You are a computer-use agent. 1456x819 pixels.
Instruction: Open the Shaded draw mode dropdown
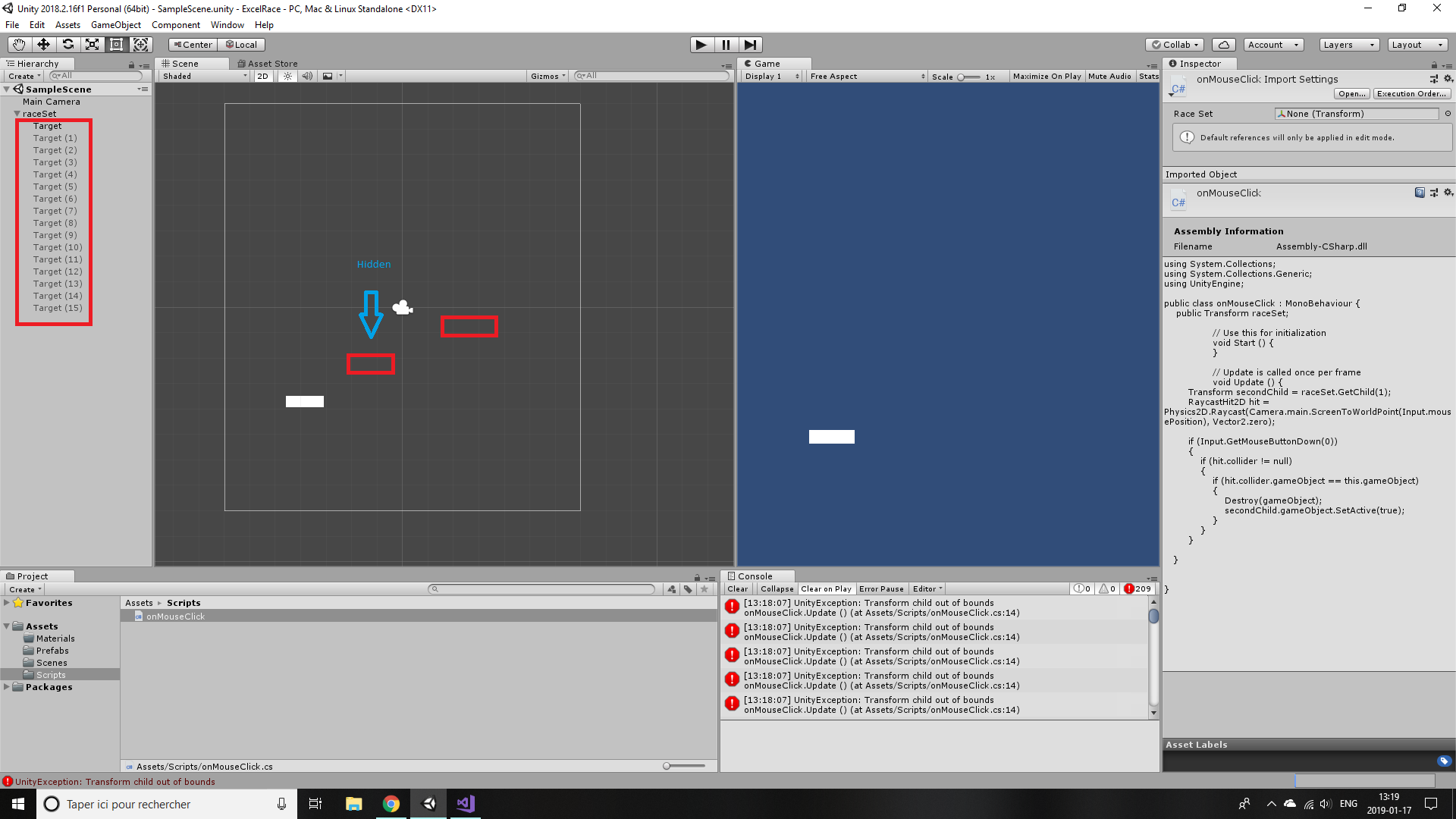pos(205,76)
